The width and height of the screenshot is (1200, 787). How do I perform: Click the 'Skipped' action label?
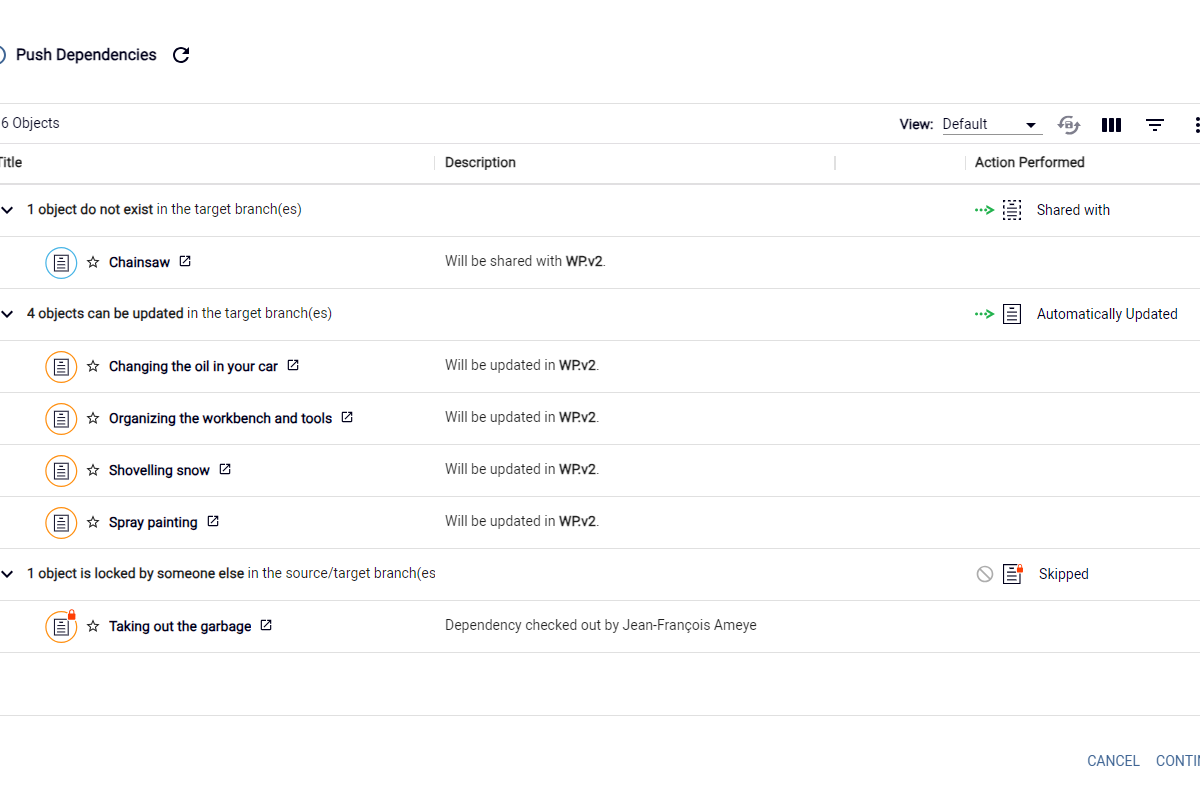pos(1063,574)
